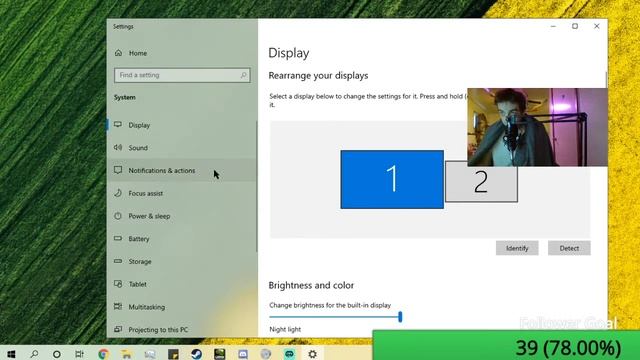
Task: Click the Detect button
Action: pos(569,248)
